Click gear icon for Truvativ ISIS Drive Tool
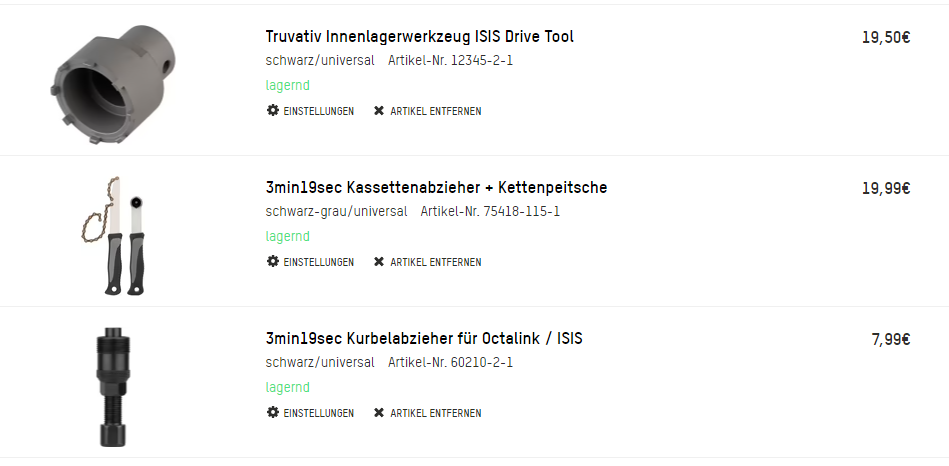Viewport: 949px width, 466px height. click(272, 111)
